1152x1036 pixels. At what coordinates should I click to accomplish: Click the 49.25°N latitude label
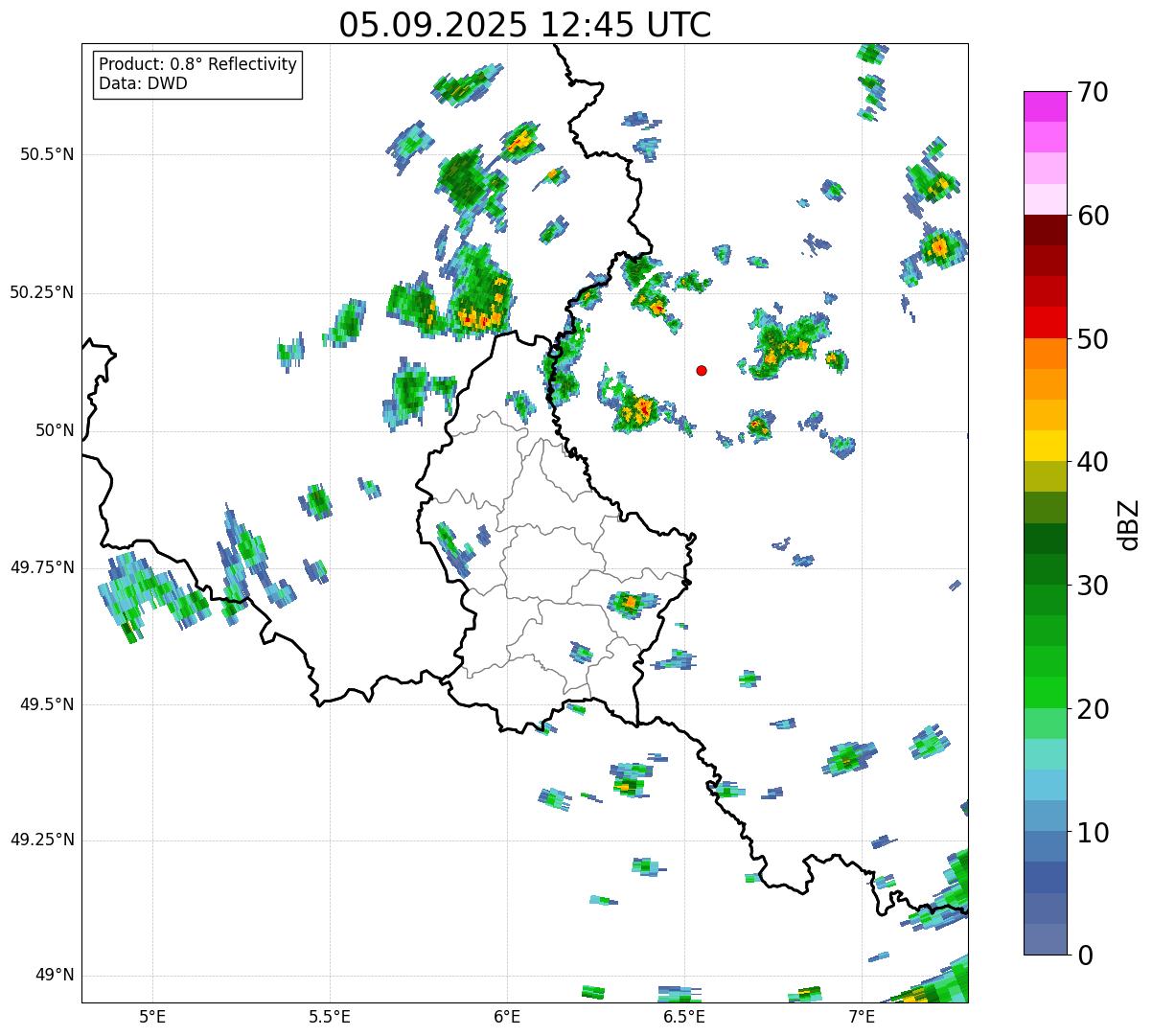coord(42,840)
